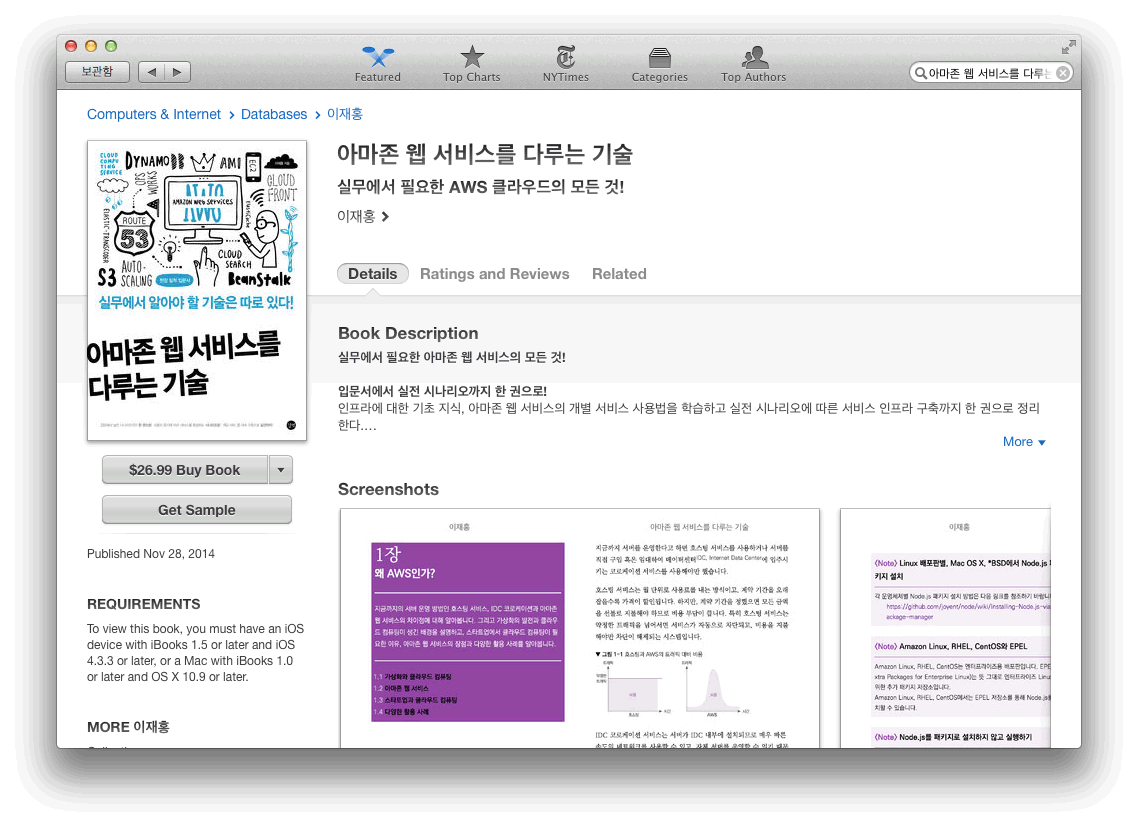Open the Buy Book dropdown arrow
Viewport: 1138px width, 827px height.
click(280, 470)
